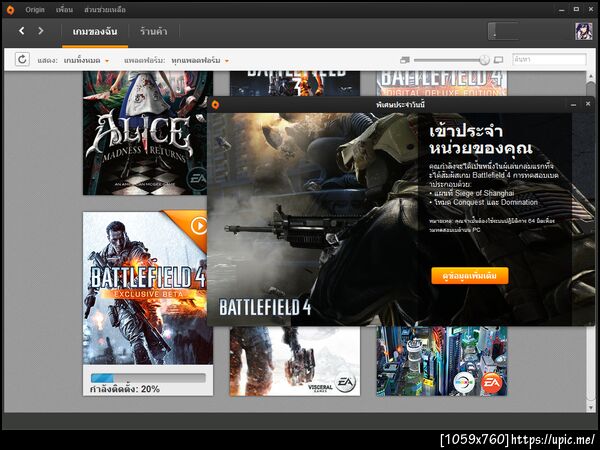This screenshot has width=600, height=450.
Task: Click play arrow badge on Battlefield 4 Beta
Action: (199, 226)
